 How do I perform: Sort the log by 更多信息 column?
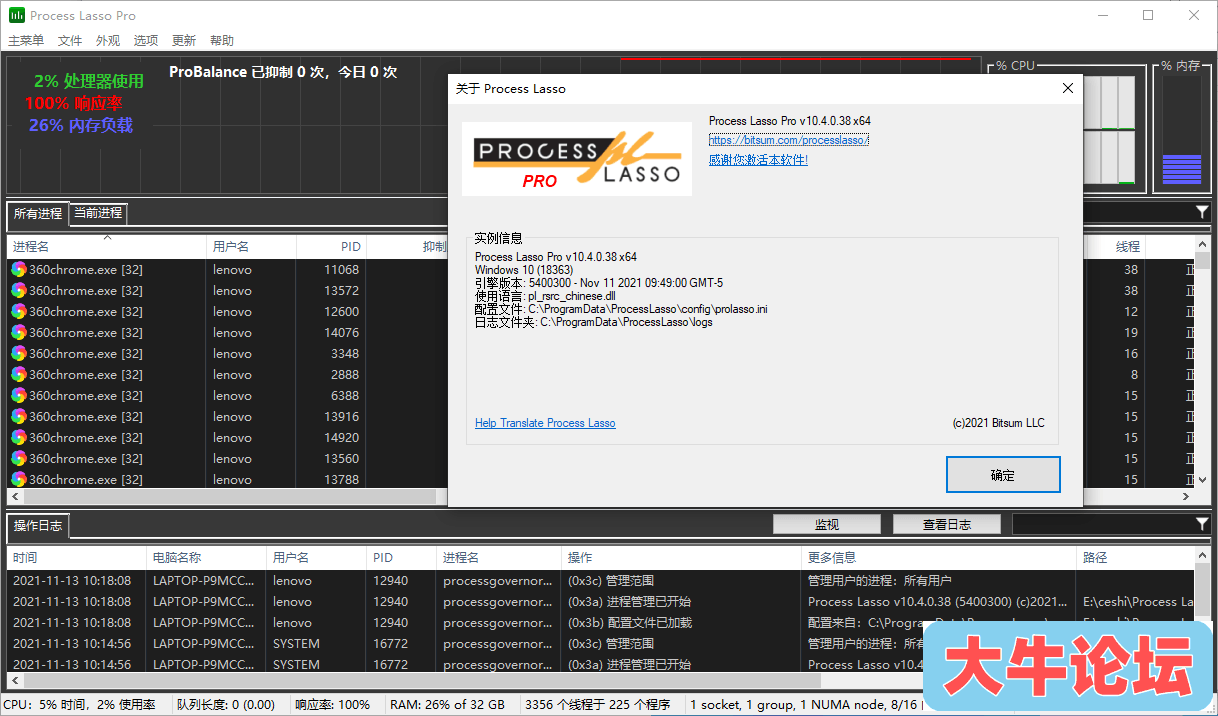[x=940, y=557]
